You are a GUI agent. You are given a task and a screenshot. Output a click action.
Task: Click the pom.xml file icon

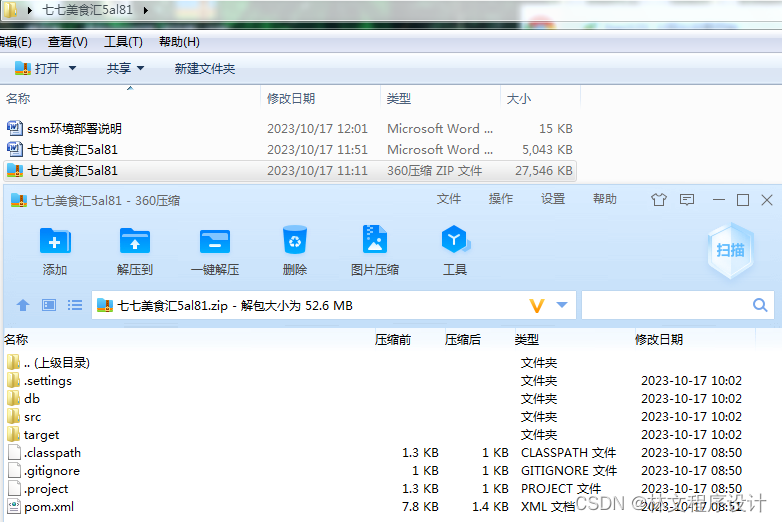point(14,507)
